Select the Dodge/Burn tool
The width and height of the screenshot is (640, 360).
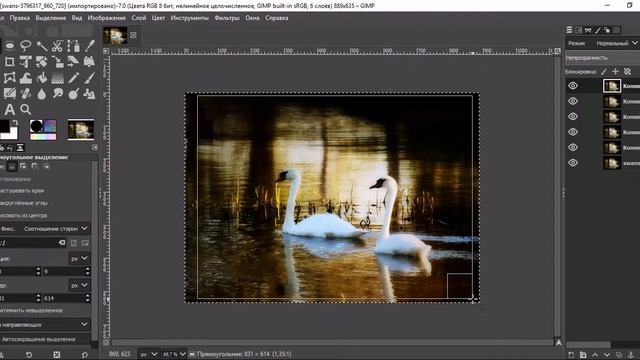[73, 93]
